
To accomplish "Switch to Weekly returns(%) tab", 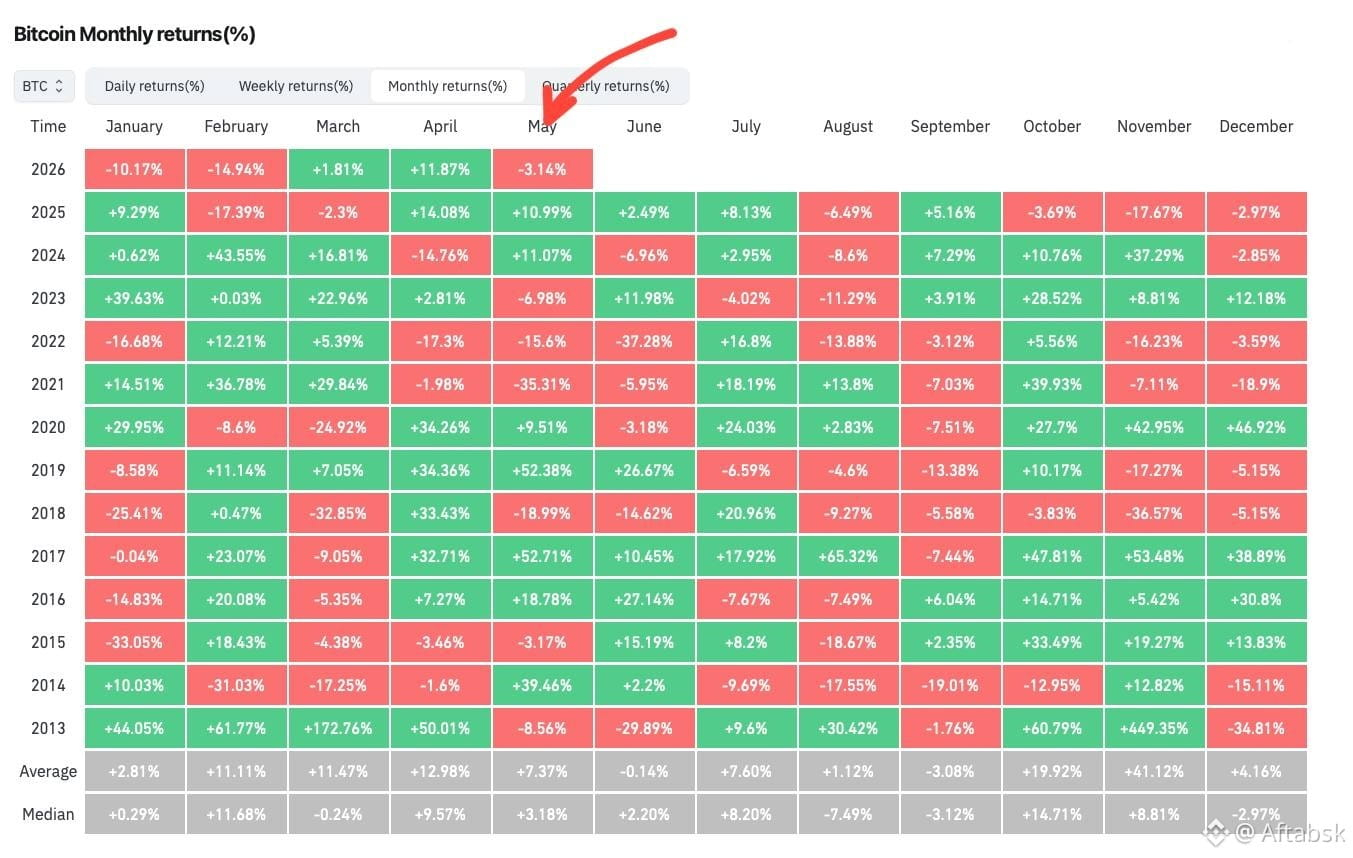I will 296,86.
